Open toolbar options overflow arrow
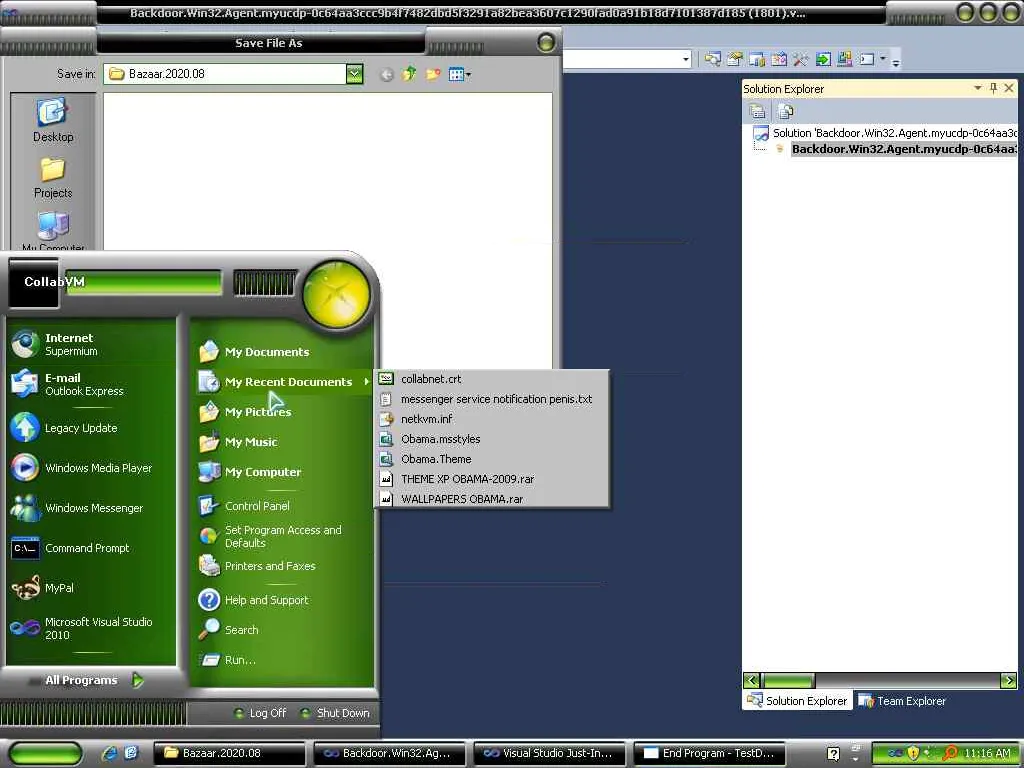 coord(896,62)
